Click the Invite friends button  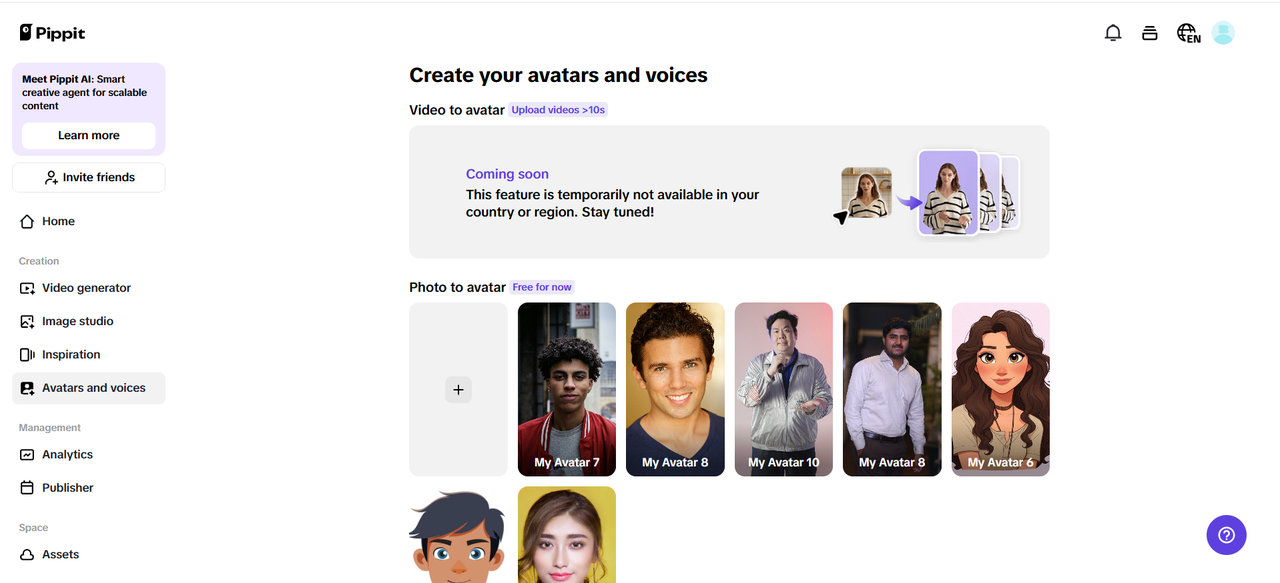pos(88,177)
